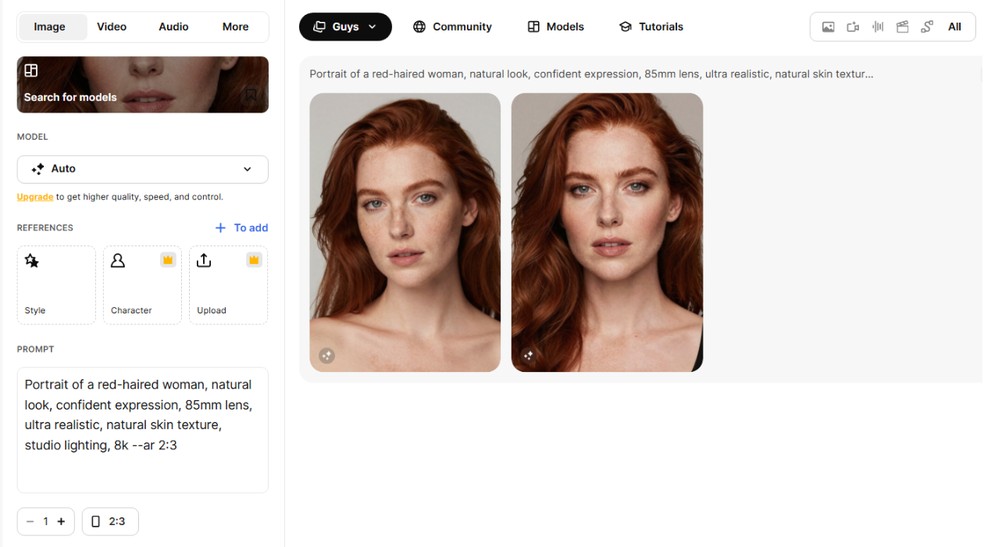Add a Character reference
Viewport: 984px width, 547px height.
[142, 285]
